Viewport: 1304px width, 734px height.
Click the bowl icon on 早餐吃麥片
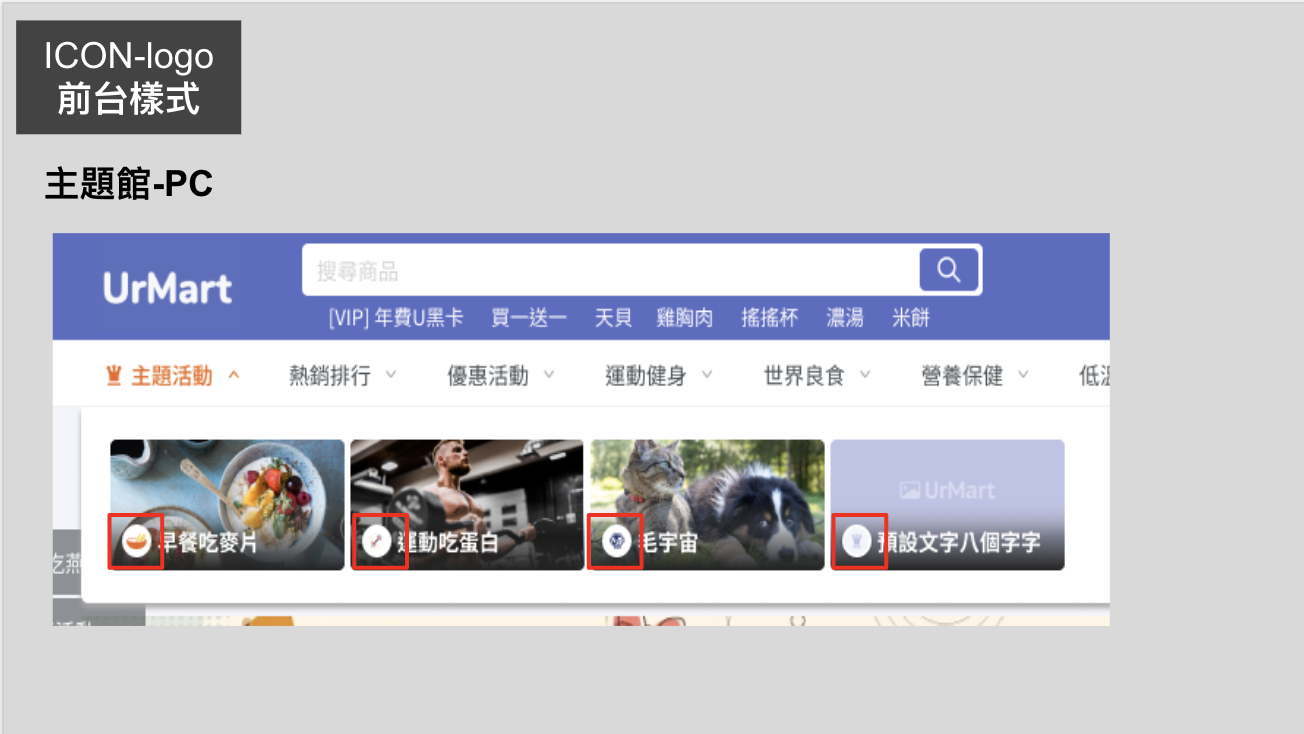click(136, 542)
